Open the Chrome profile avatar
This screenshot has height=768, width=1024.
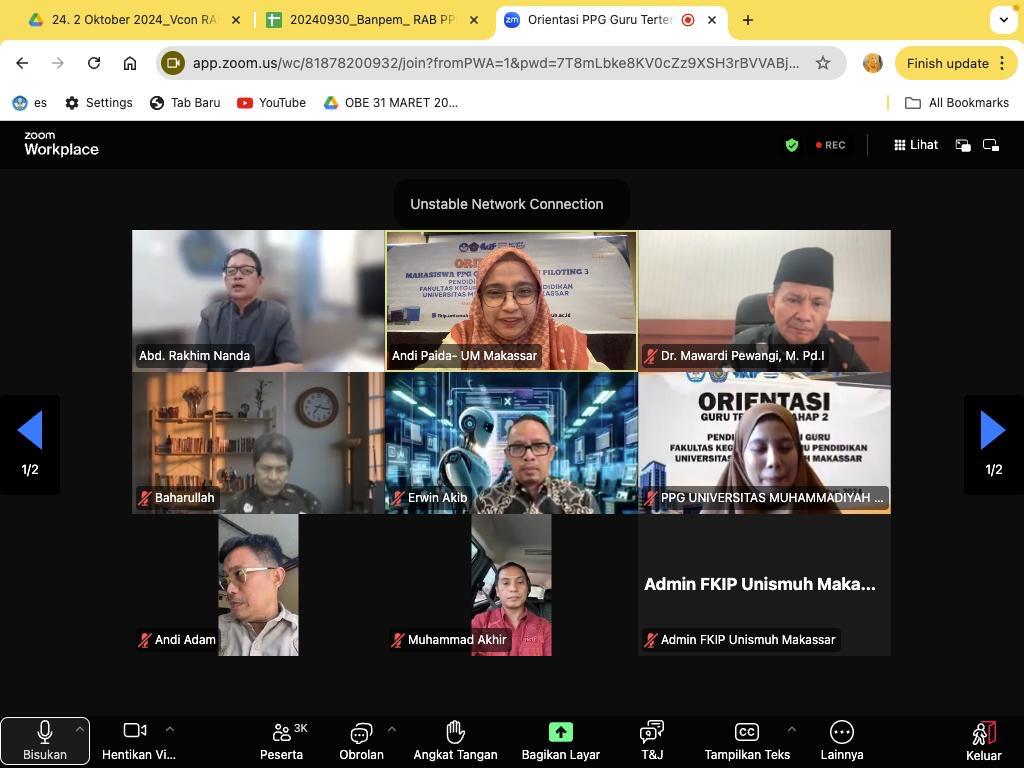[872, 63]
